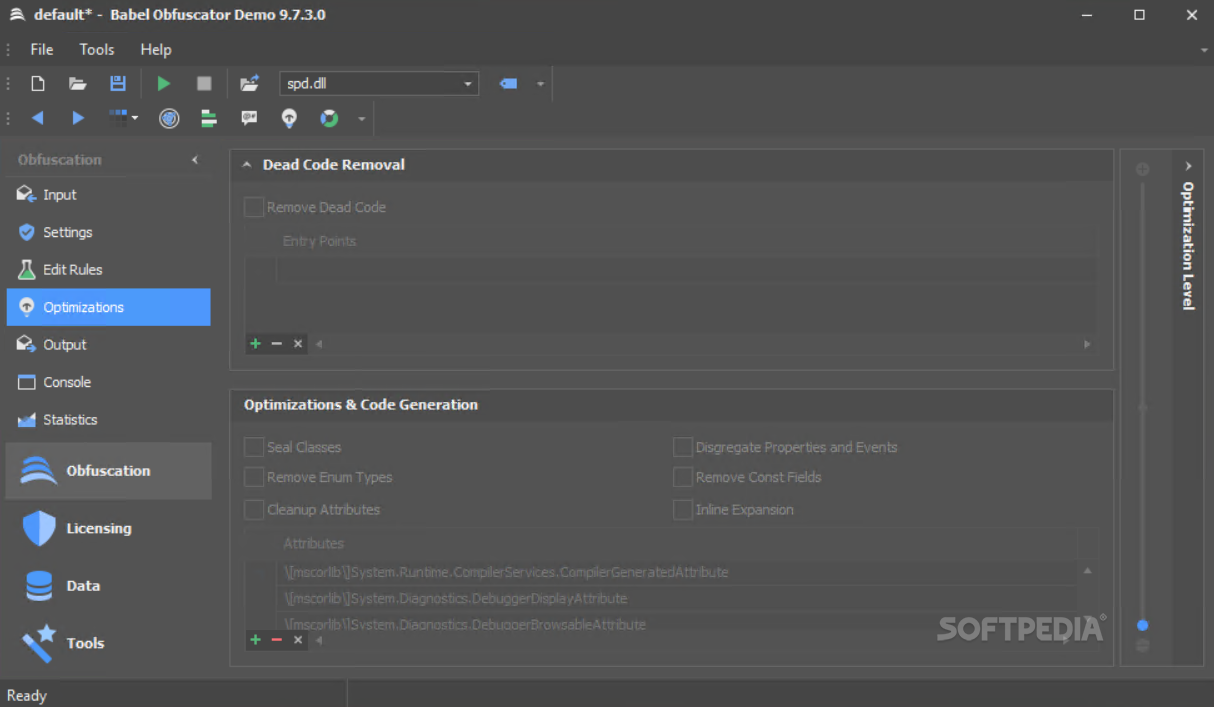1214x707 pixels.
Task: Open the File menu
Action: [x=42, y=49]
